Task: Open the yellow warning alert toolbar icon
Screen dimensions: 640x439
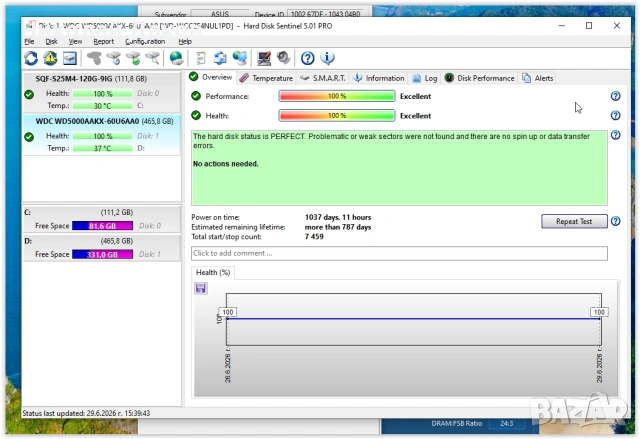Action: coord(51,58)
